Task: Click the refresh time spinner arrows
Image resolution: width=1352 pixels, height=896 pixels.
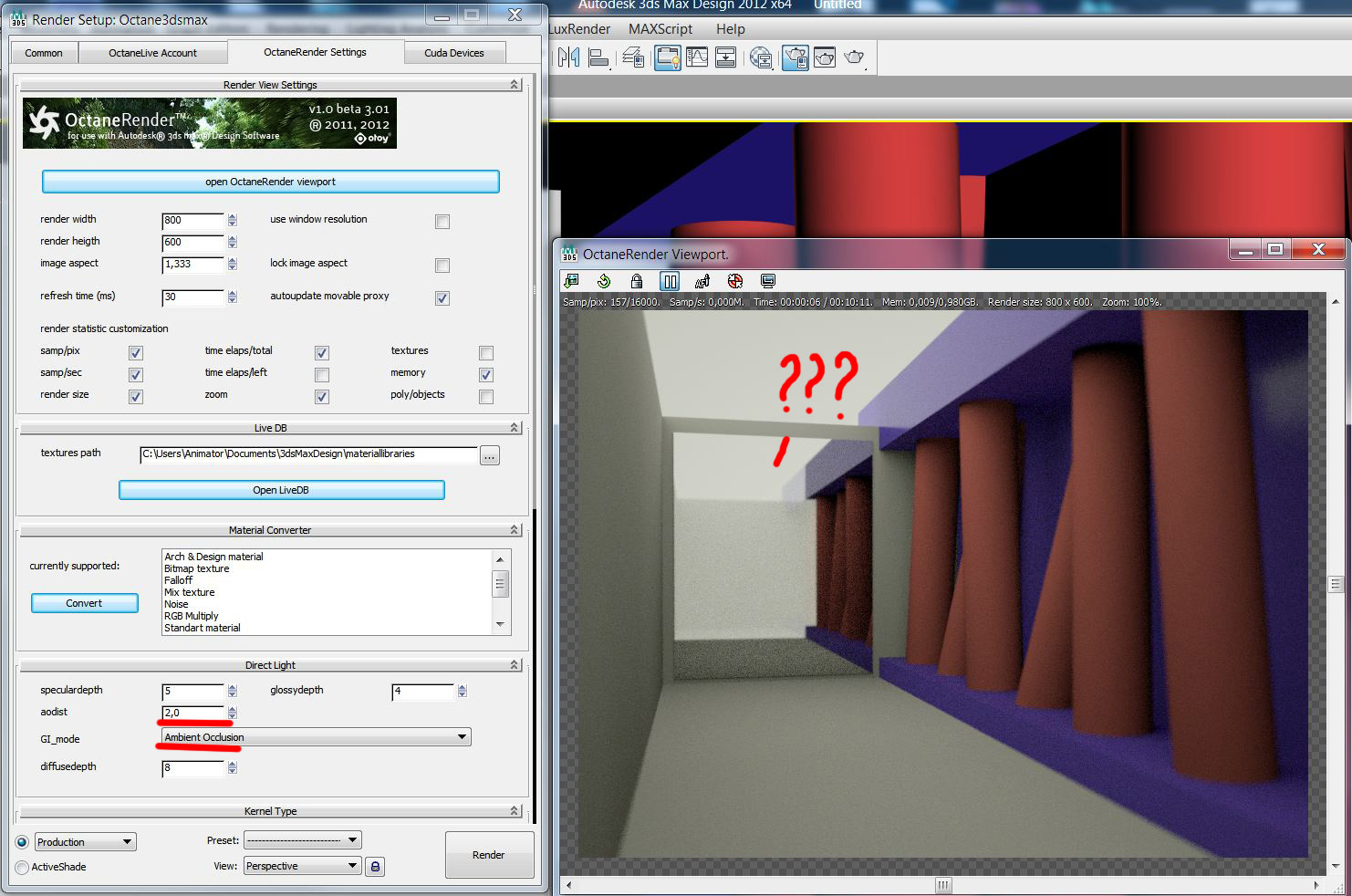Action: tap(233, 297)
